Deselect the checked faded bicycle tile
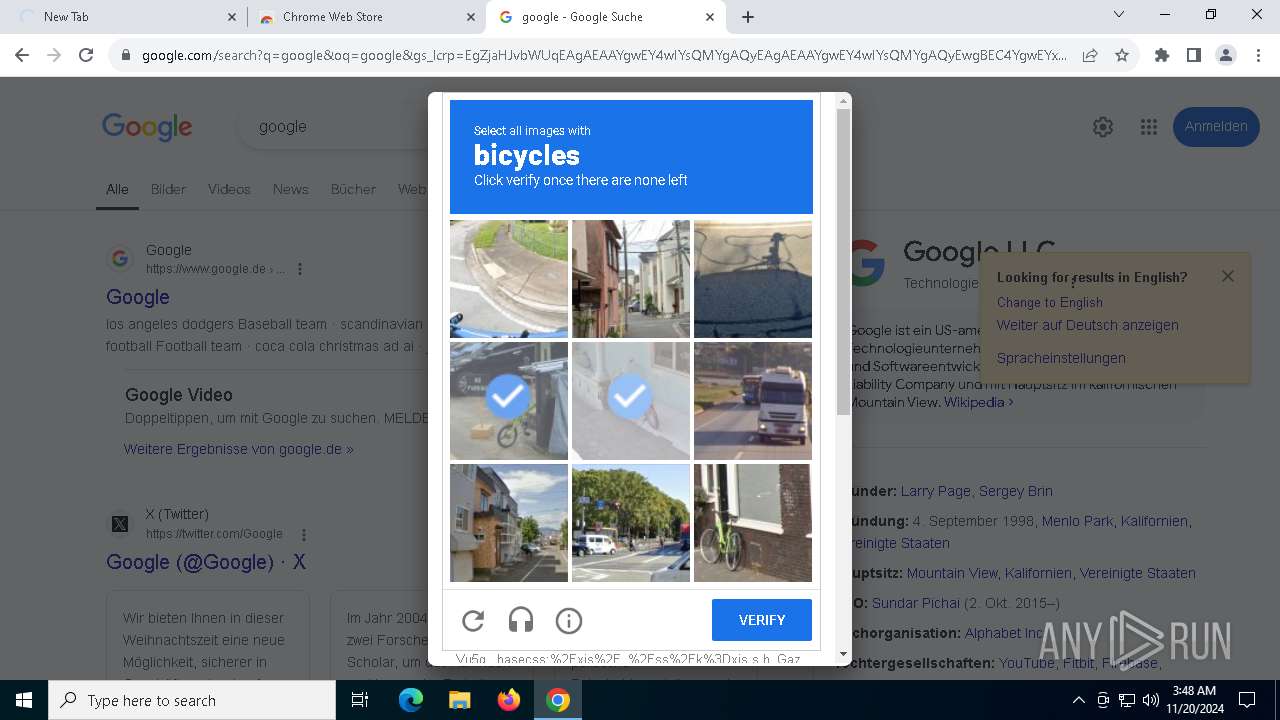The height and width of the screenshot is (720, 1280). (x=631, y=401)
